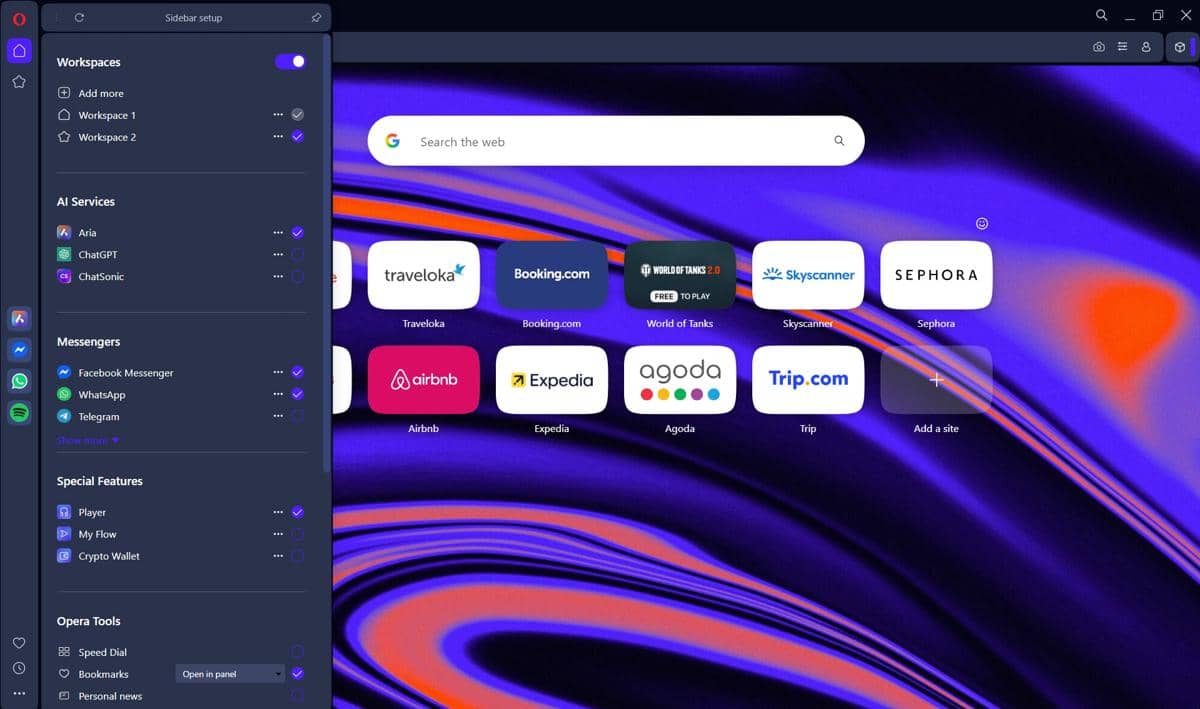Enable the ChatSonic service checkbox

297,276
